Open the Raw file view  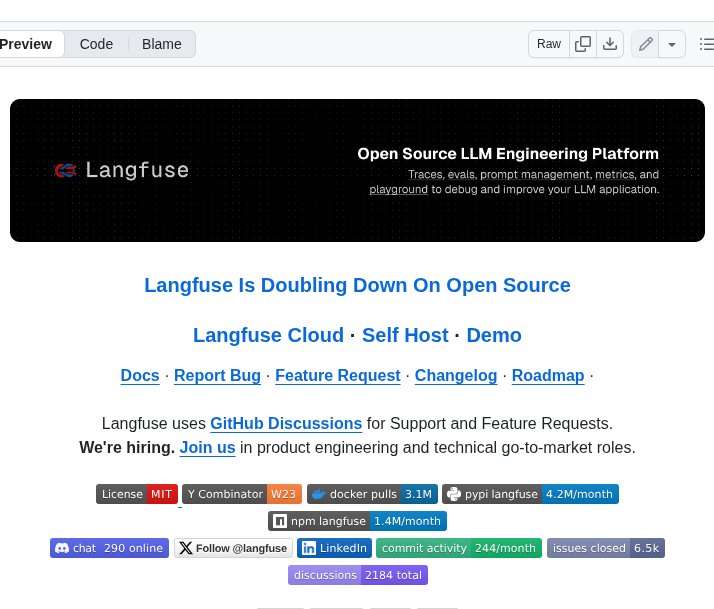click(x=549, y=44)
